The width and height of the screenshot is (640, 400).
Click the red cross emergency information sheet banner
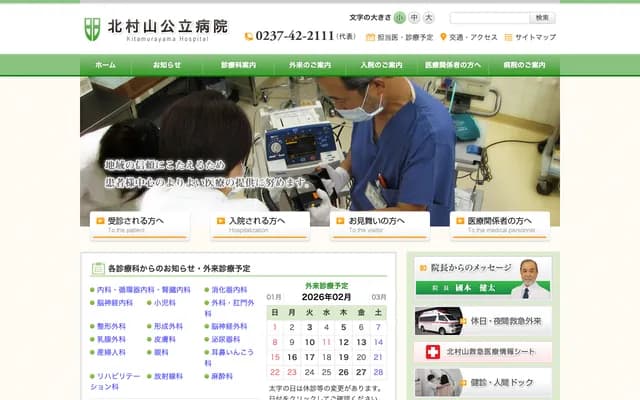pos(482,352)
